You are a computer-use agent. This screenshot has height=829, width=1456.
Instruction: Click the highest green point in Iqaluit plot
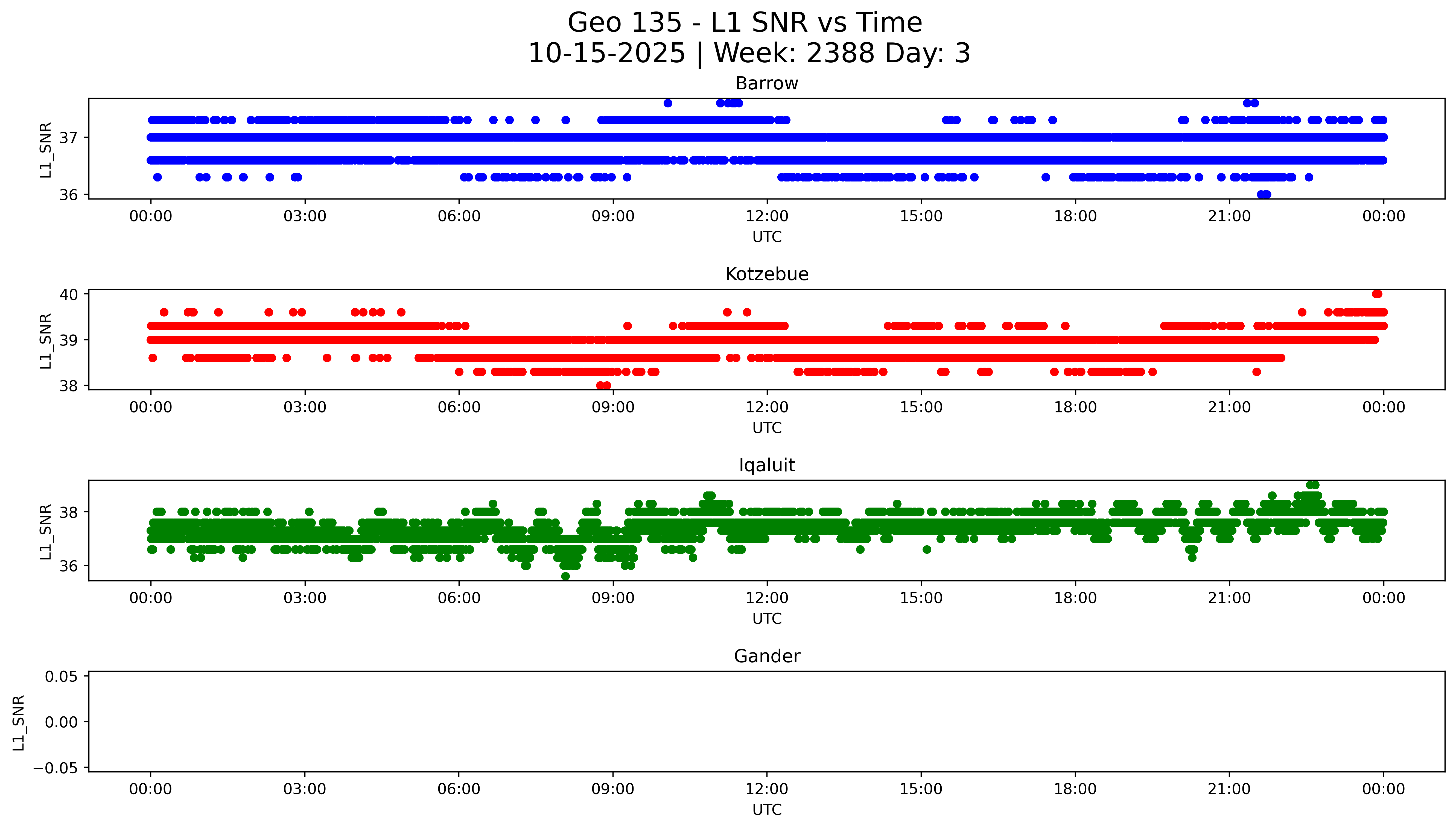click(1312, 485)
